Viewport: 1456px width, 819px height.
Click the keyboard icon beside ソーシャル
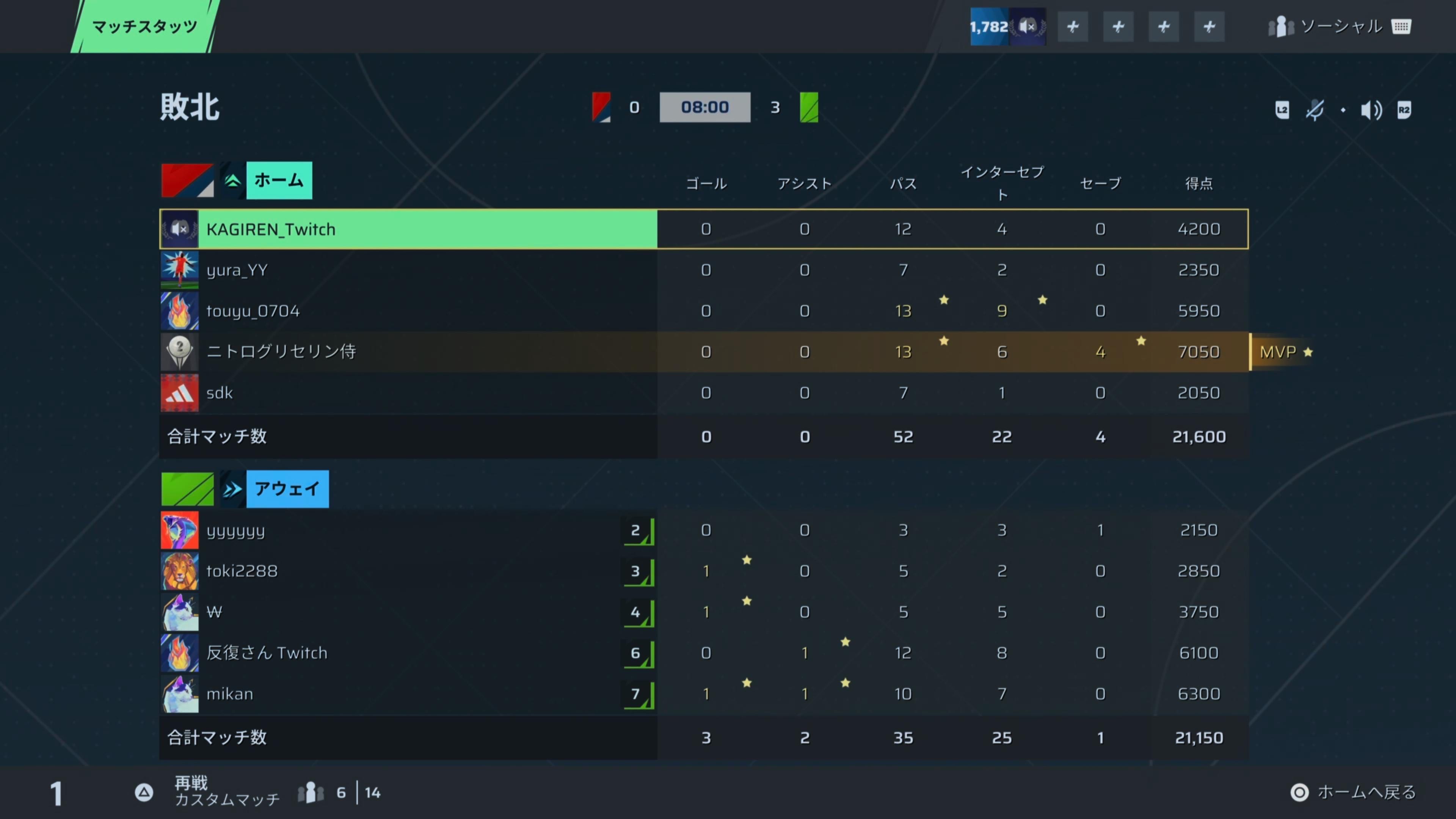click(1401, 27)
